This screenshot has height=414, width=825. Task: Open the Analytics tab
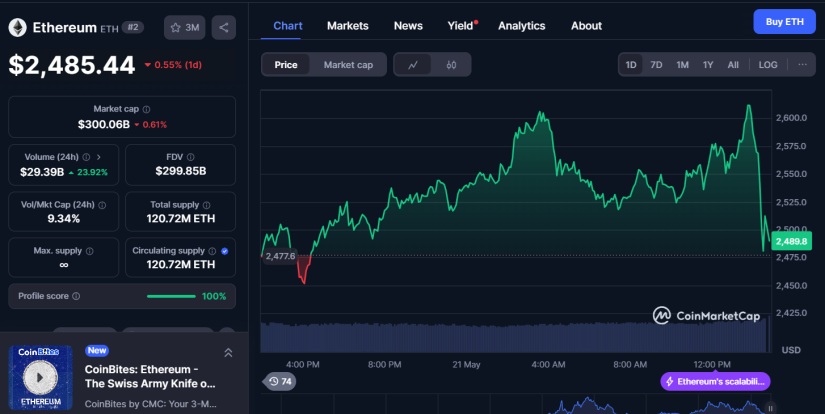coord(521,25)
